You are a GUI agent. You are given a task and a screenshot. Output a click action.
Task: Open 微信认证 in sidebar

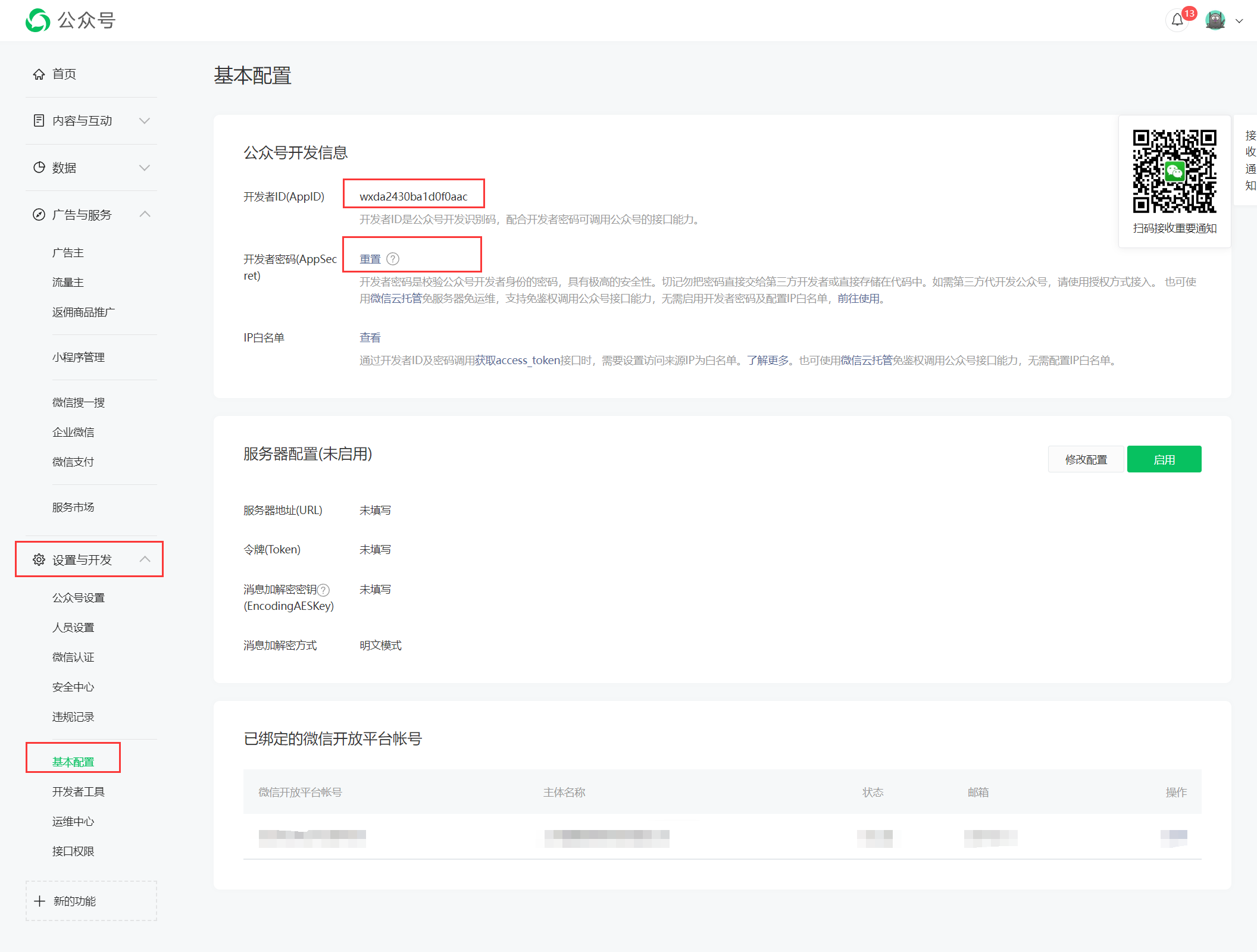coord(73,657)
